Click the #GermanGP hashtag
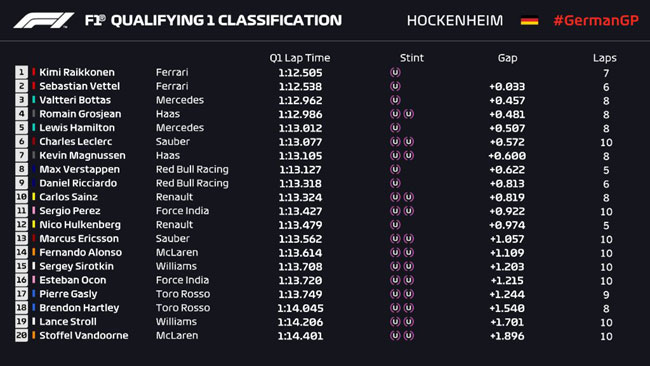 (596, 20)
